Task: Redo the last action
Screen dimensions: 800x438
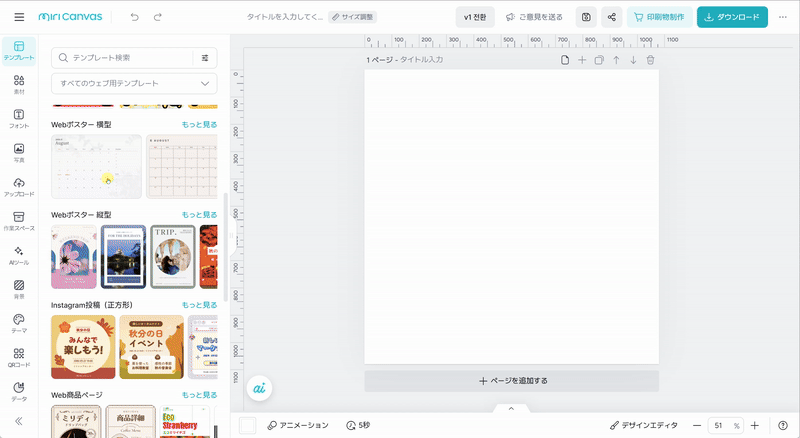Action: [158, 17]
